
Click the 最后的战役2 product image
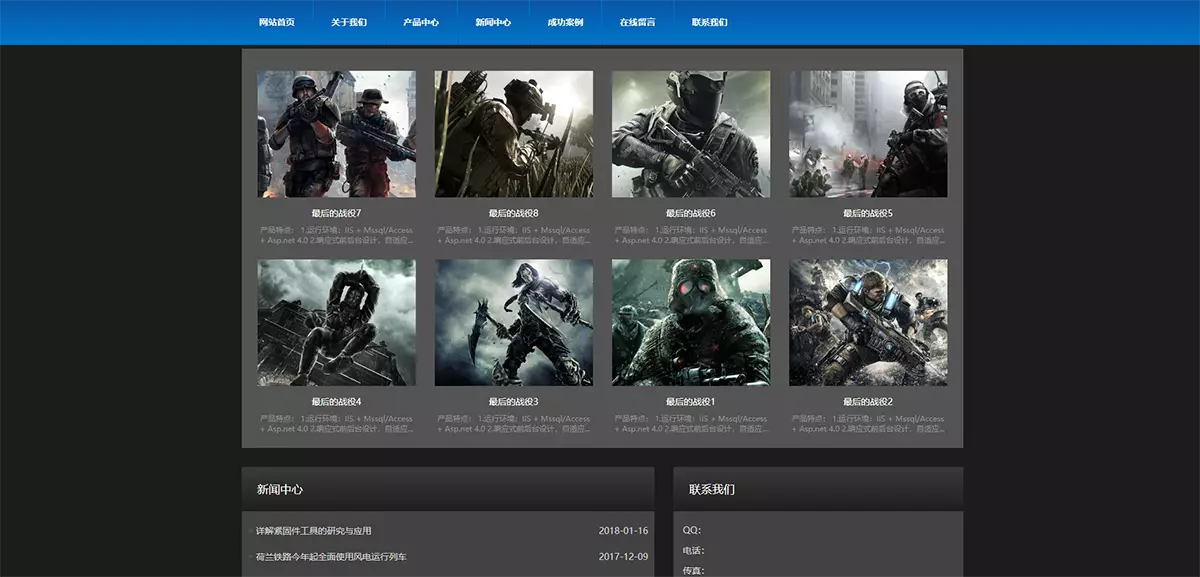868,323
